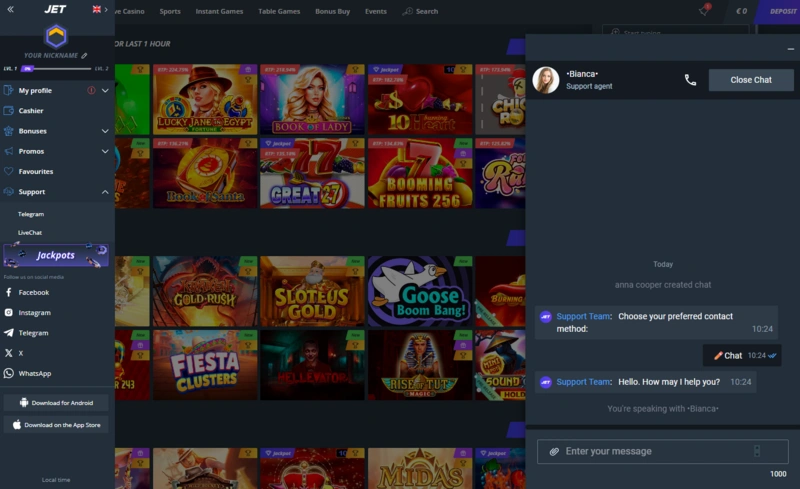
Task: Collapse the sidebar with the double-arrow icon
Action: [x=10, y=9]
